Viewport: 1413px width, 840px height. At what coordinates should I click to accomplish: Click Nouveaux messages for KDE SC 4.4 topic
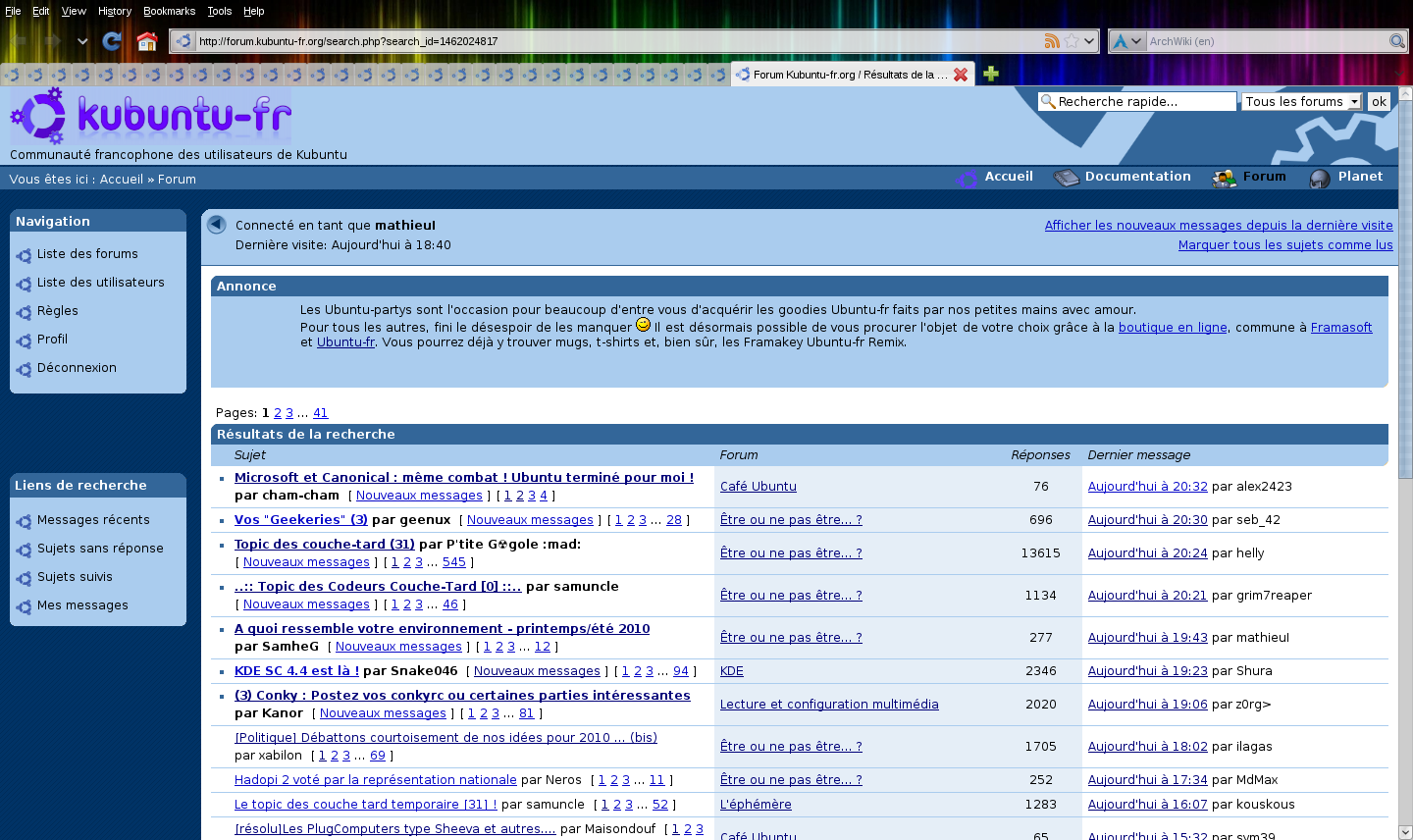537,670
